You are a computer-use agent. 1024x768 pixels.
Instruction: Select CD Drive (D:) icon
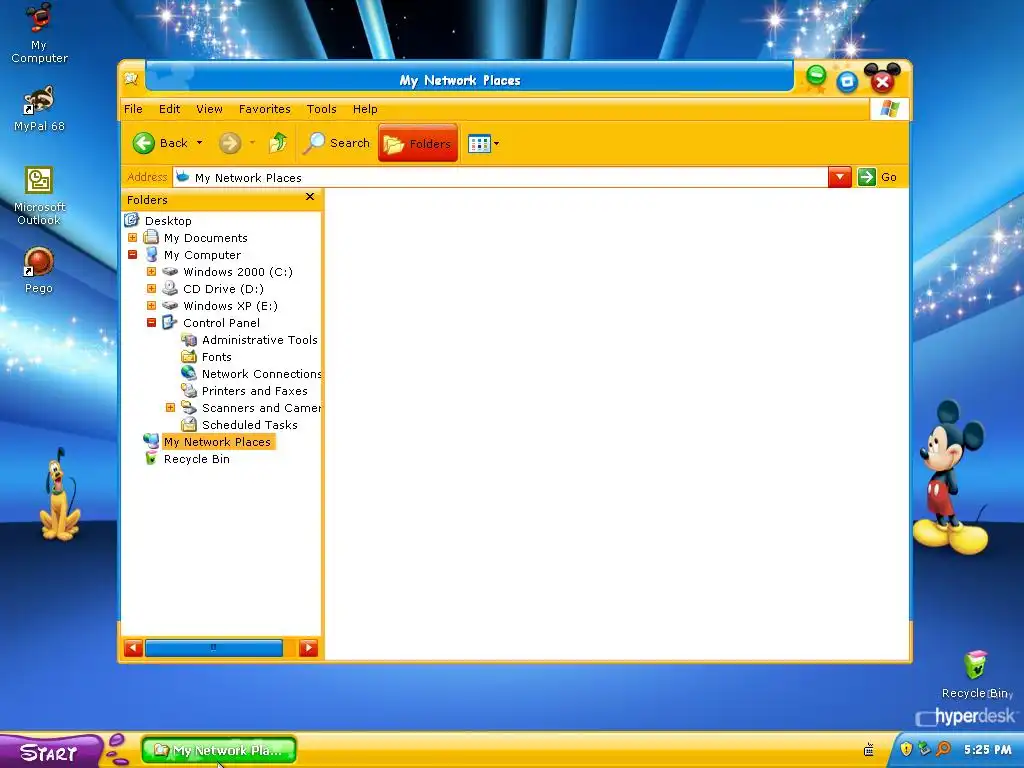170,288
